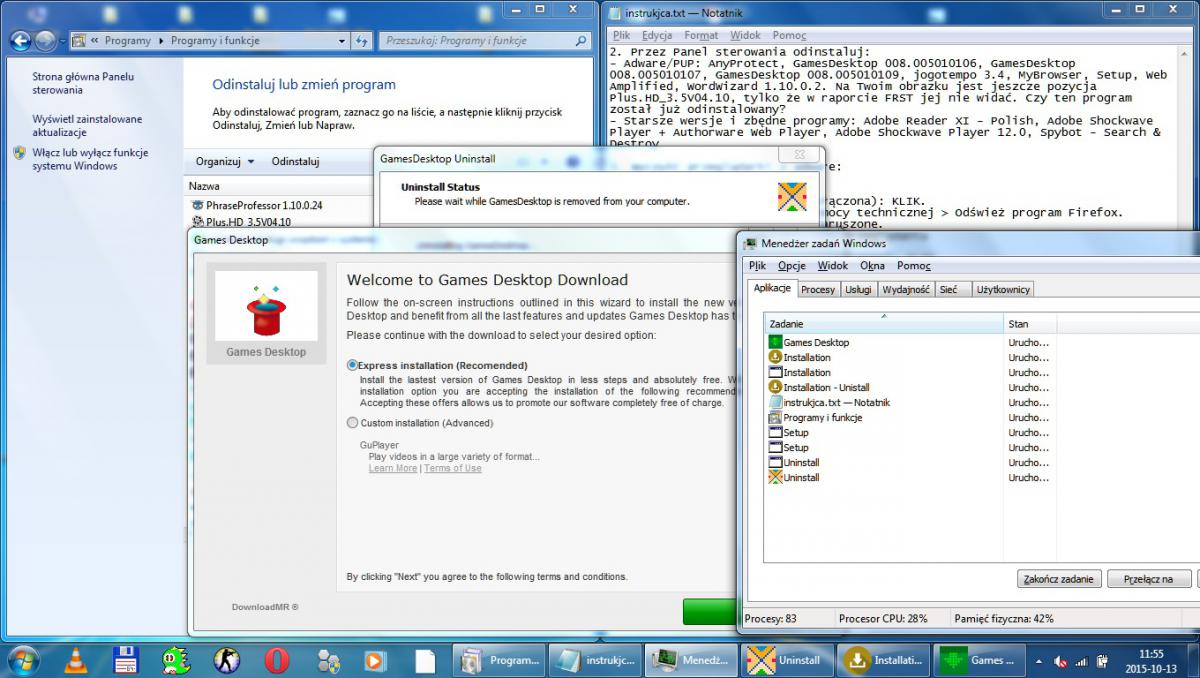The height and width of the screenshot is (678, 1200).
Task: Show hidden tray icons arrow
Action: [x=1039, y=661]
